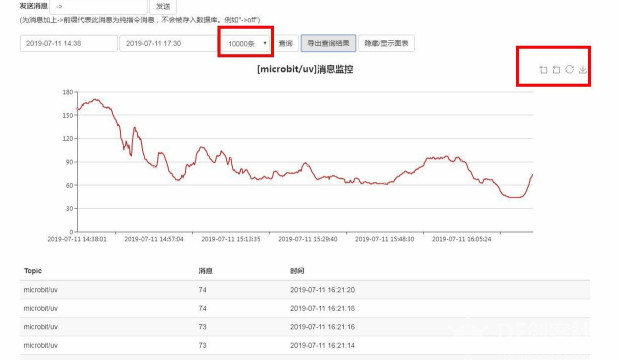Click the chart title [microbit/uv]消息监控
This screenshot has width=620, height=360.
(305, 69)
